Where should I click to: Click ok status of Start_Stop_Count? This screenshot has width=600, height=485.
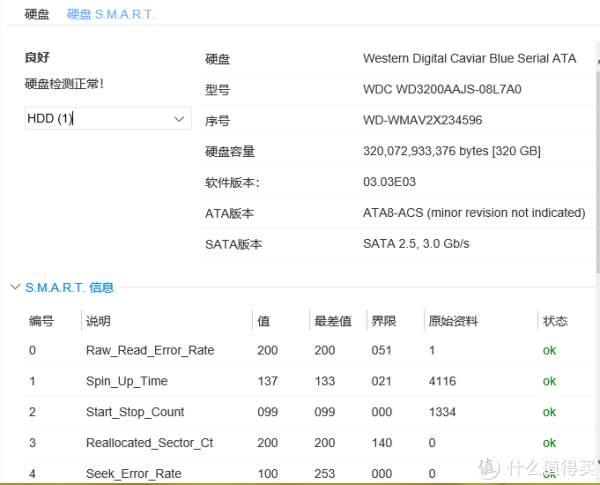(549, 412)
